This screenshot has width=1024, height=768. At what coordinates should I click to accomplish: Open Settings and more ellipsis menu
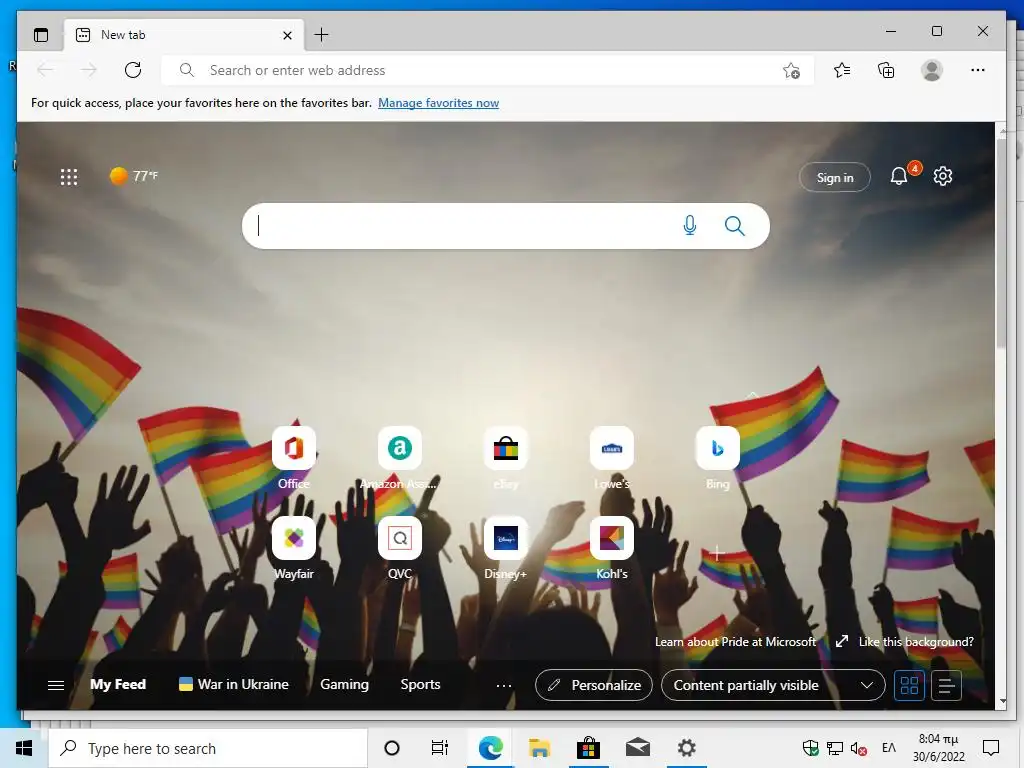[978, 70]
